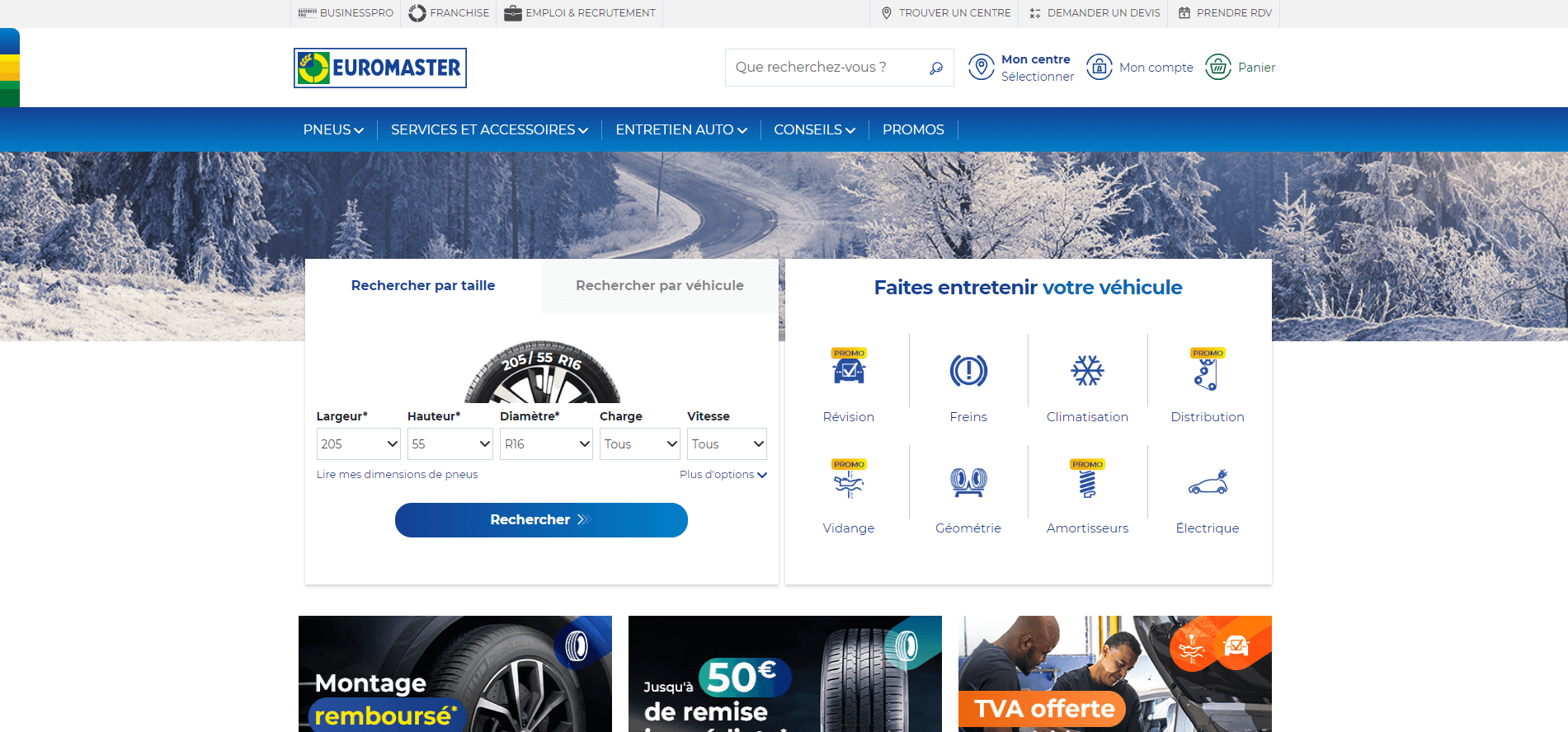Click the 205/55 R16 tire illustration
This screenshot has width=1568, height=732.
pyautogui.click(x=542, y=373)
